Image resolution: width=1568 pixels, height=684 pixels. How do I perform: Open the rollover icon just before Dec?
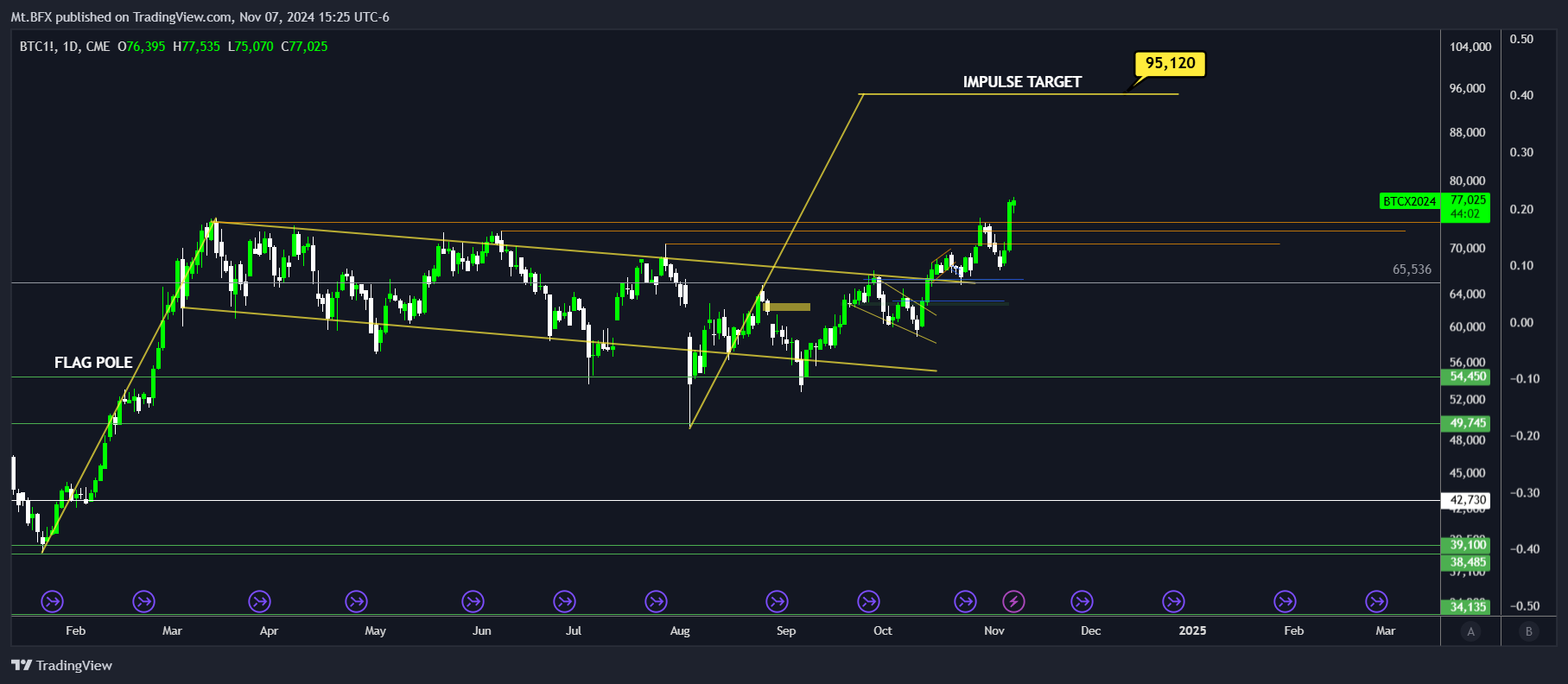coord(1082,601)
